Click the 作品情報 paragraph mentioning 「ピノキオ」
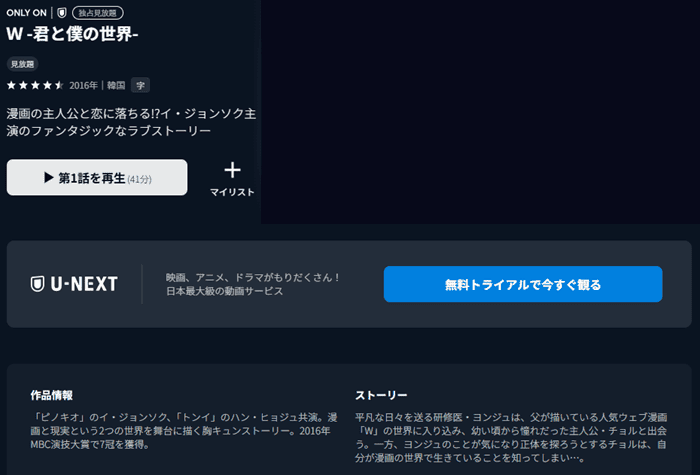The width and height of the screenshot is (700, 475). (184, 431)
